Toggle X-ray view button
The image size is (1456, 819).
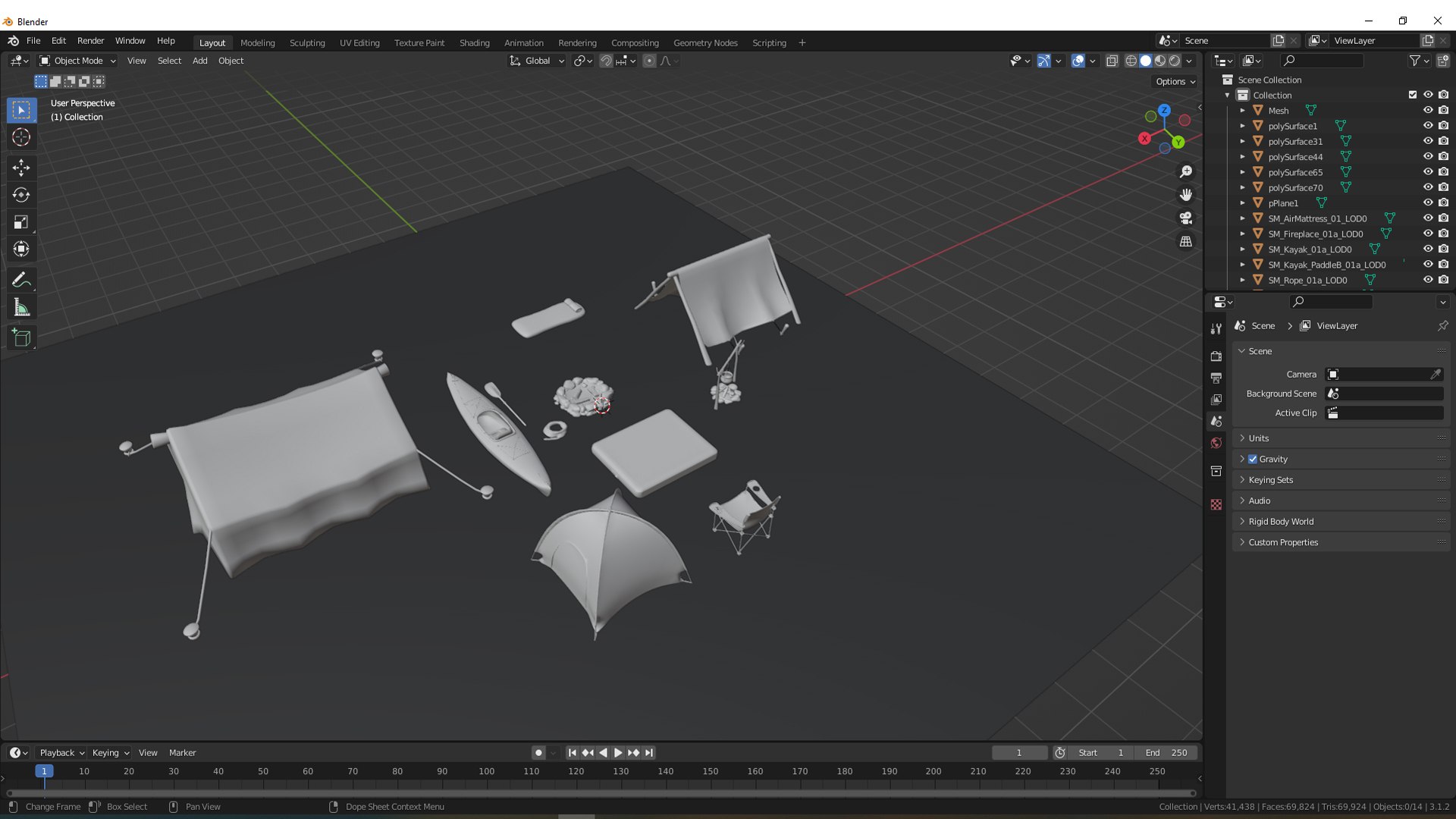click(x=1112, y=61)
